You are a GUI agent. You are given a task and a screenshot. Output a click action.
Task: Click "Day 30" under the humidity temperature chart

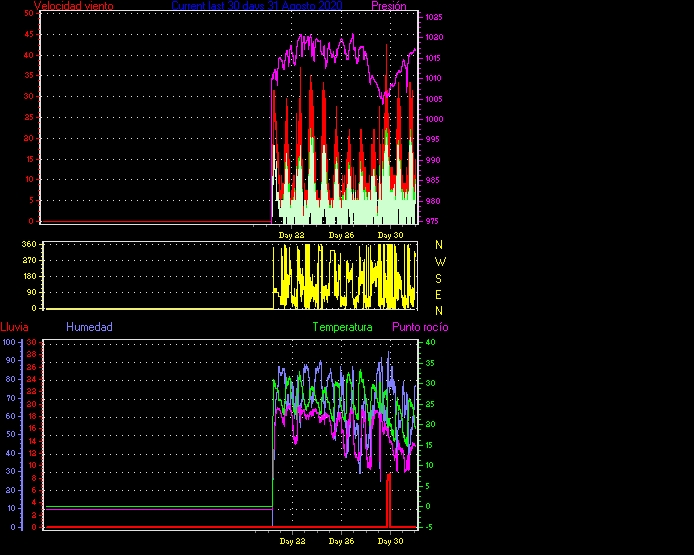[390, 541]
